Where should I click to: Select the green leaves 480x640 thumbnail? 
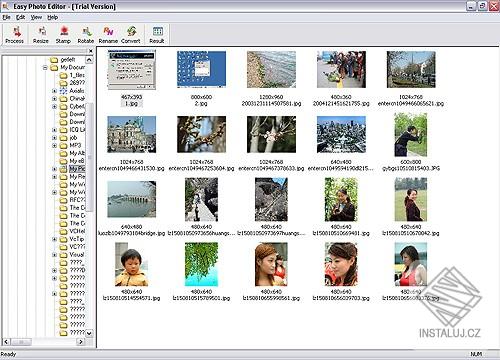(201, 264)
